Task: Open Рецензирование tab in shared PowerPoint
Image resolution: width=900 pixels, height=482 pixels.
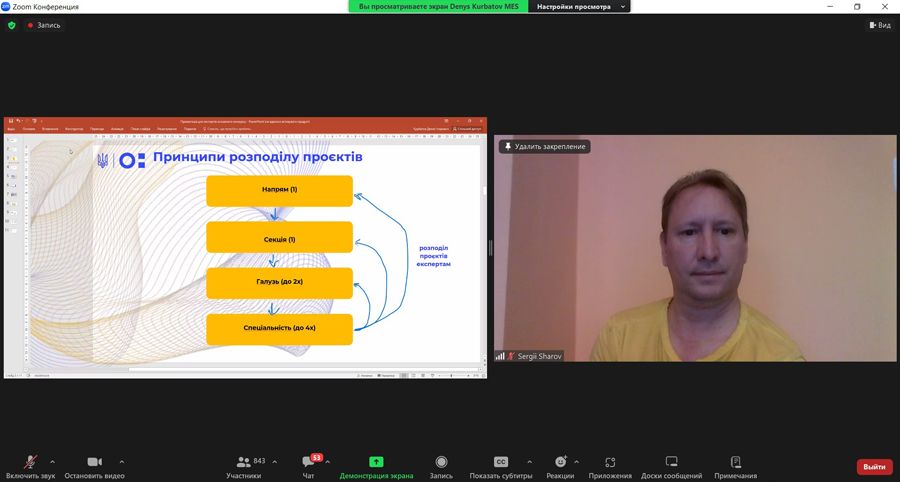Action: tap(167, 129)
